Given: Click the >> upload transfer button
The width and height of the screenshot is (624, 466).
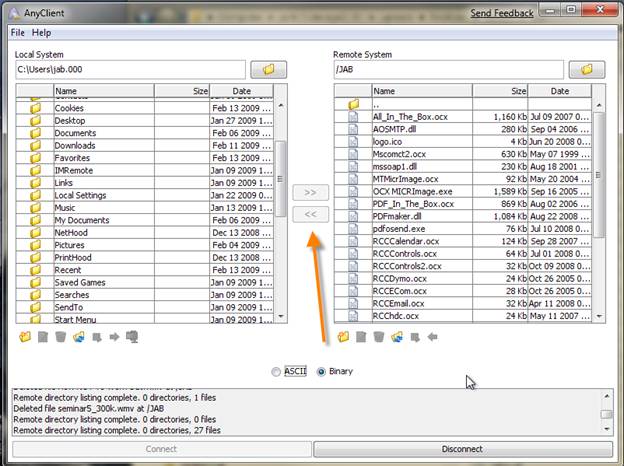Looking at the screenshot, I should tap(310, 193).
